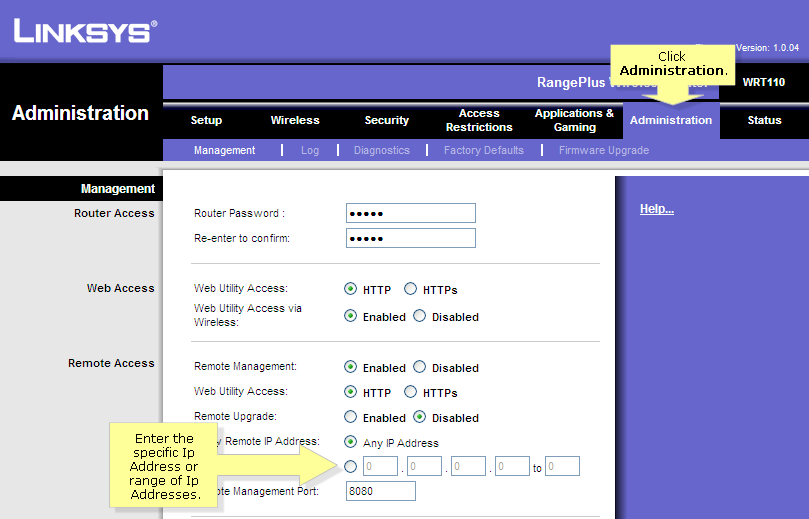
Task: Click the Help link
Action: click(656, 209)
